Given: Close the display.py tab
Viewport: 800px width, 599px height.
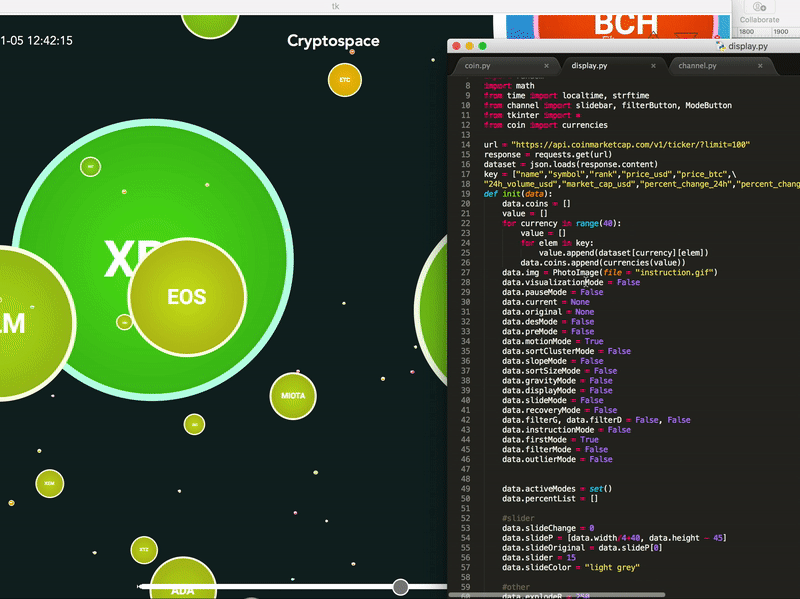Looking at the screenshot, I should pyautogui.click(x=653, y=66).
